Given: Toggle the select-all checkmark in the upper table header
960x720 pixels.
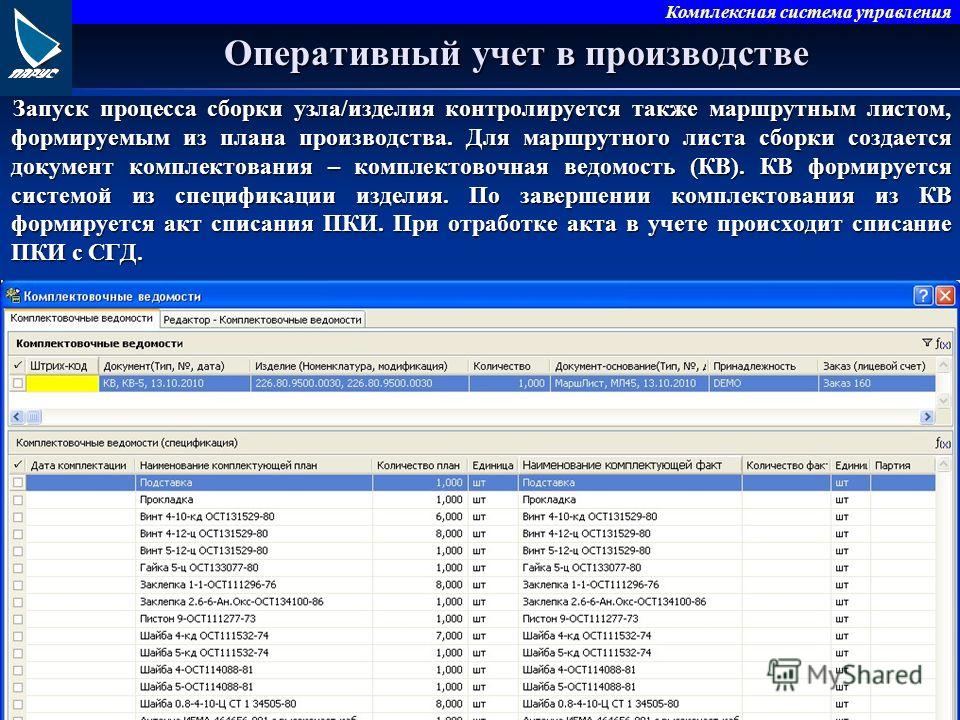Looking at the screenshot, I should click(x=17, y=366).
